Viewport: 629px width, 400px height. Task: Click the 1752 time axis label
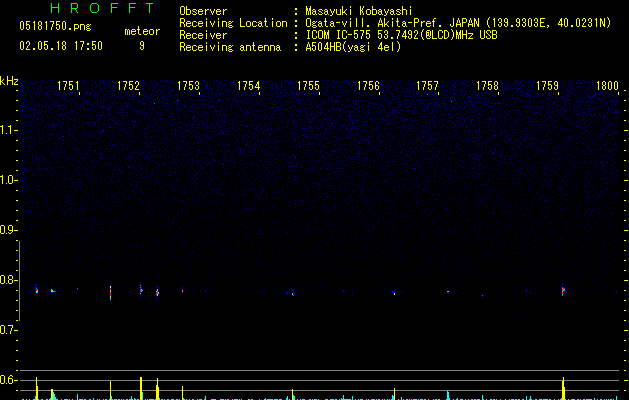pos(128,86)
